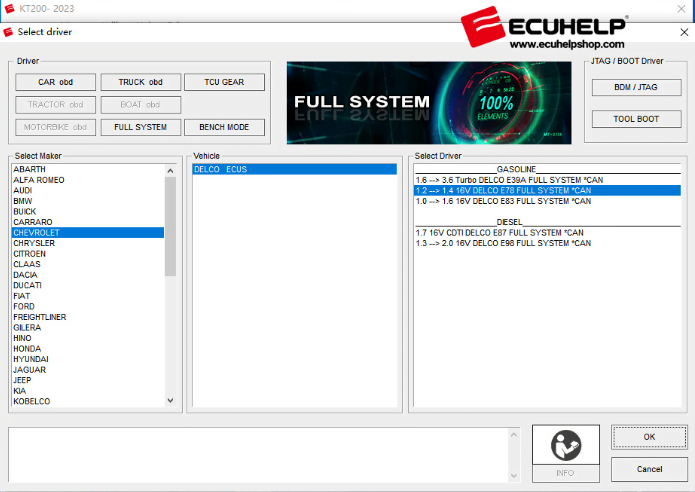Click the FULL SYSTEM banner image
695x492 pixels.
(x=429, y=103)
